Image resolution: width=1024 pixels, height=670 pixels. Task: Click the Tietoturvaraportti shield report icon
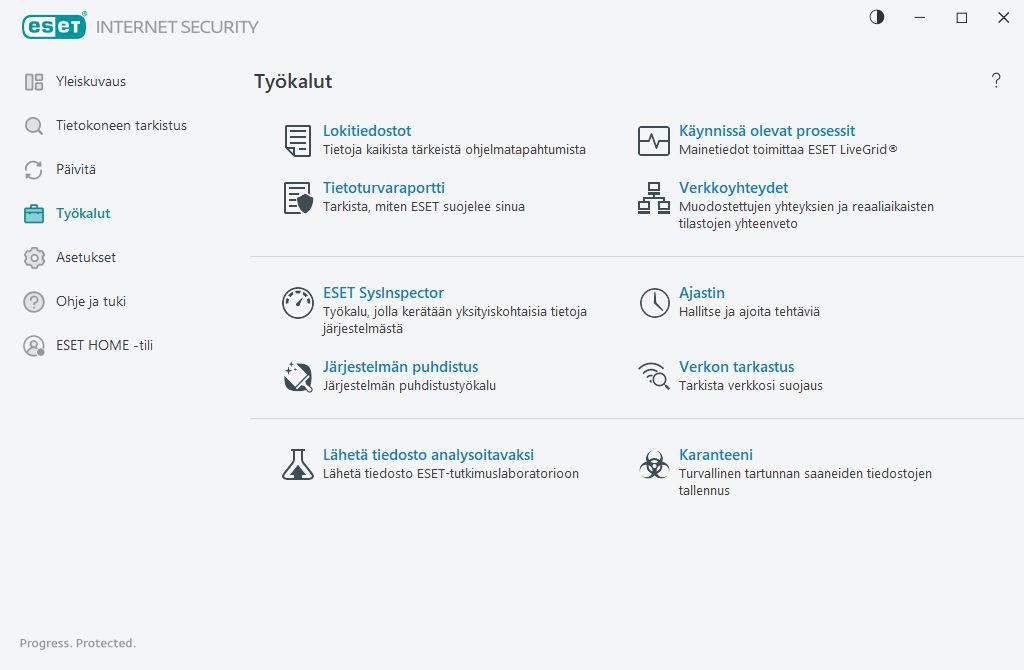[x=298, y=198]
